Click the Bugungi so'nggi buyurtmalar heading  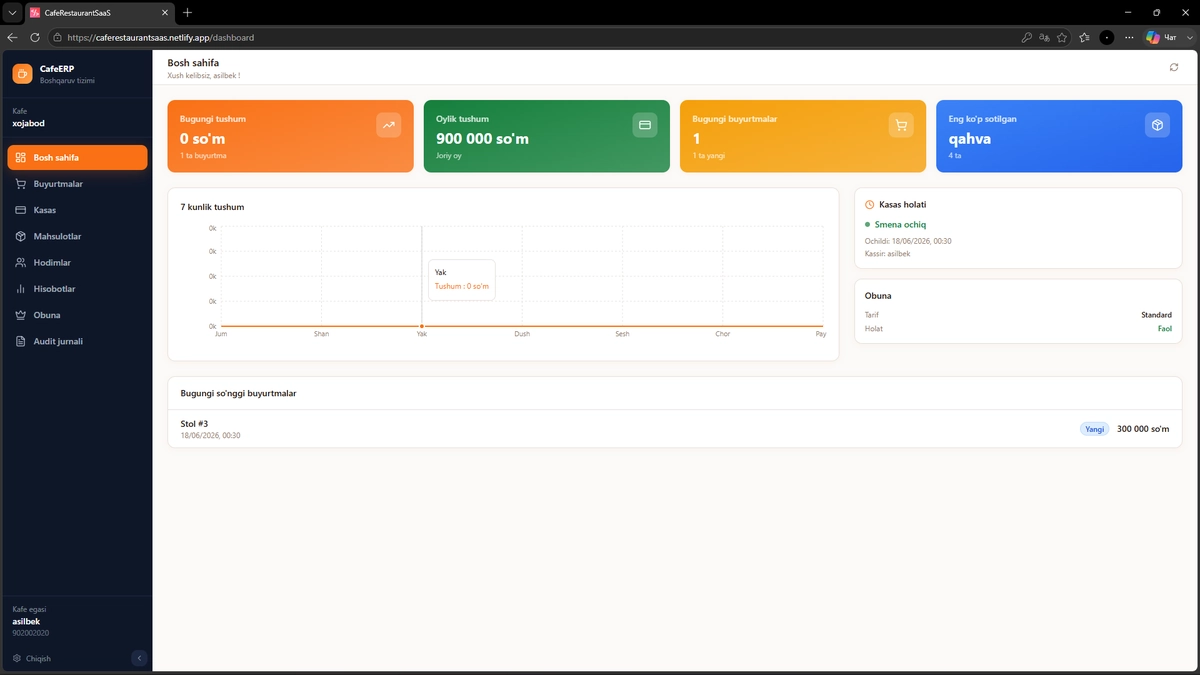click(x=238, y=394)
